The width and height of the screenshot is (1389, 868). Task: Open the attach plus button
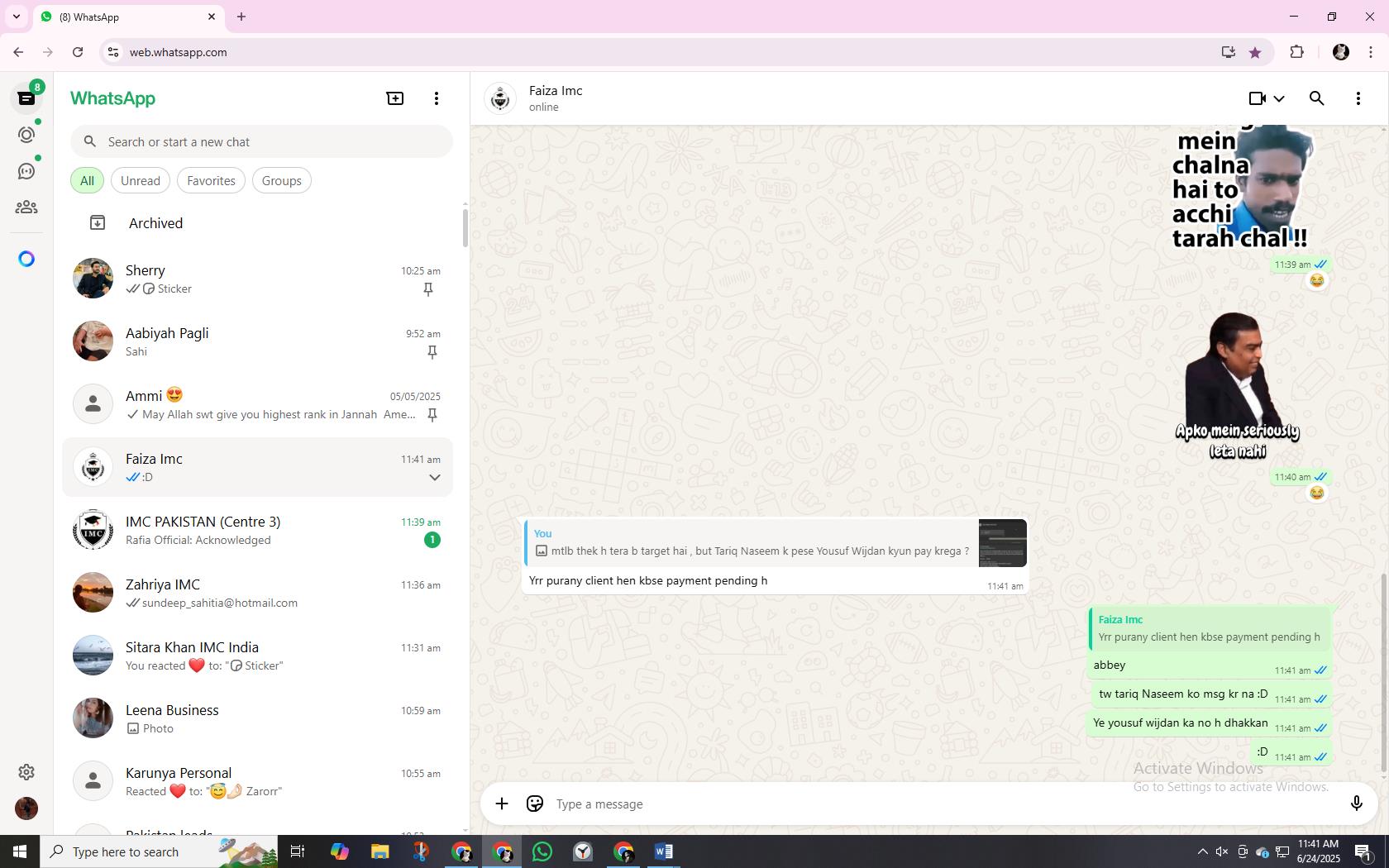click(x=502, y=804)
